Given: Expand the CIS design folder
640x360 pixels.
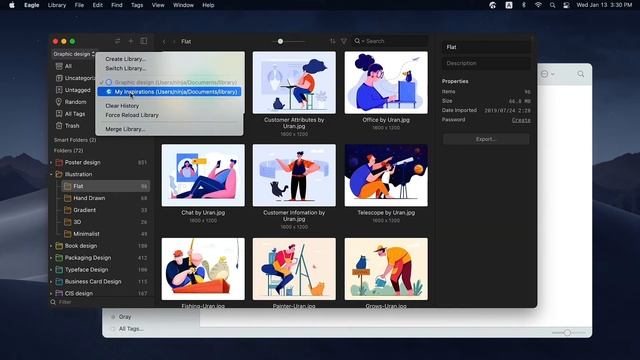Looking at the screenshot, I should (x=51, y=293).
